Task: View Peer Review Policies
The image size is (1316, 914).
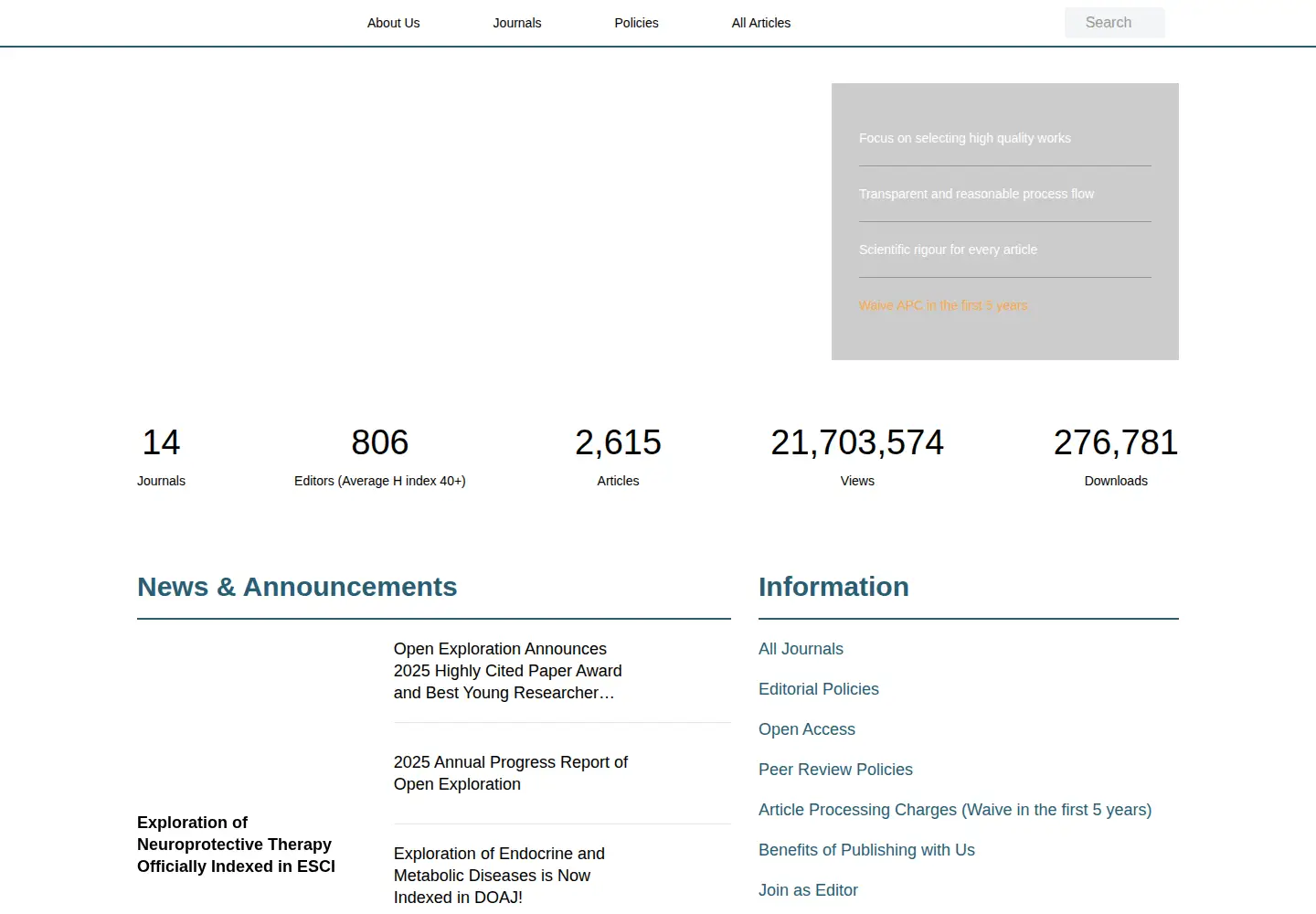Action: (835, 770)
